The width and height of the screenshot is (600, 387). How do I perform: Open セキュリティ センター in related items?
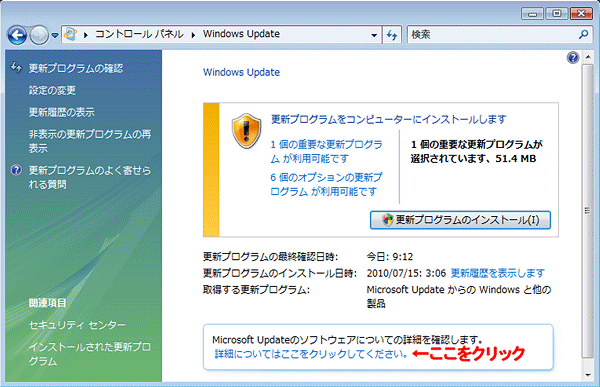(x=77, y=325)
